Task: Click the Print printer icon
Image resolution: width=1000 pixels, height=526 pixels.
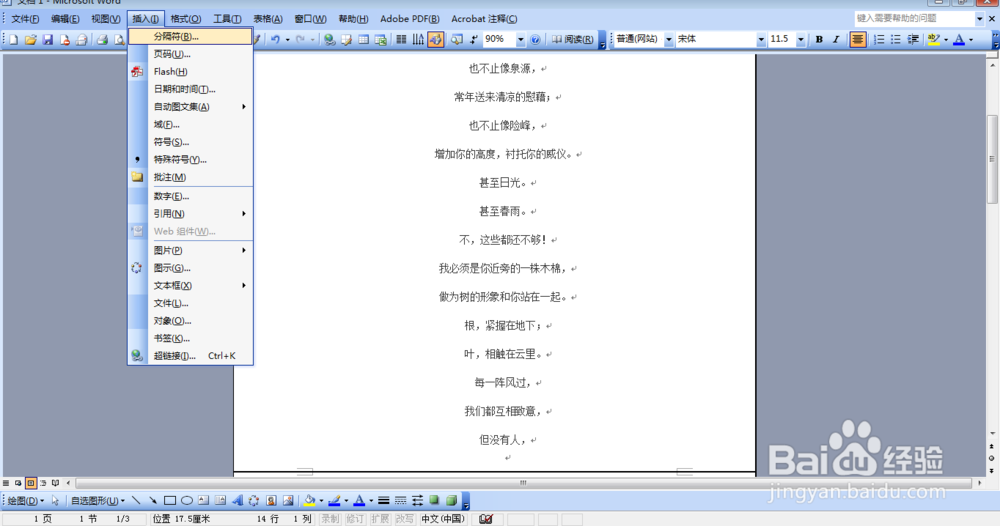Action: coord(102,40)
